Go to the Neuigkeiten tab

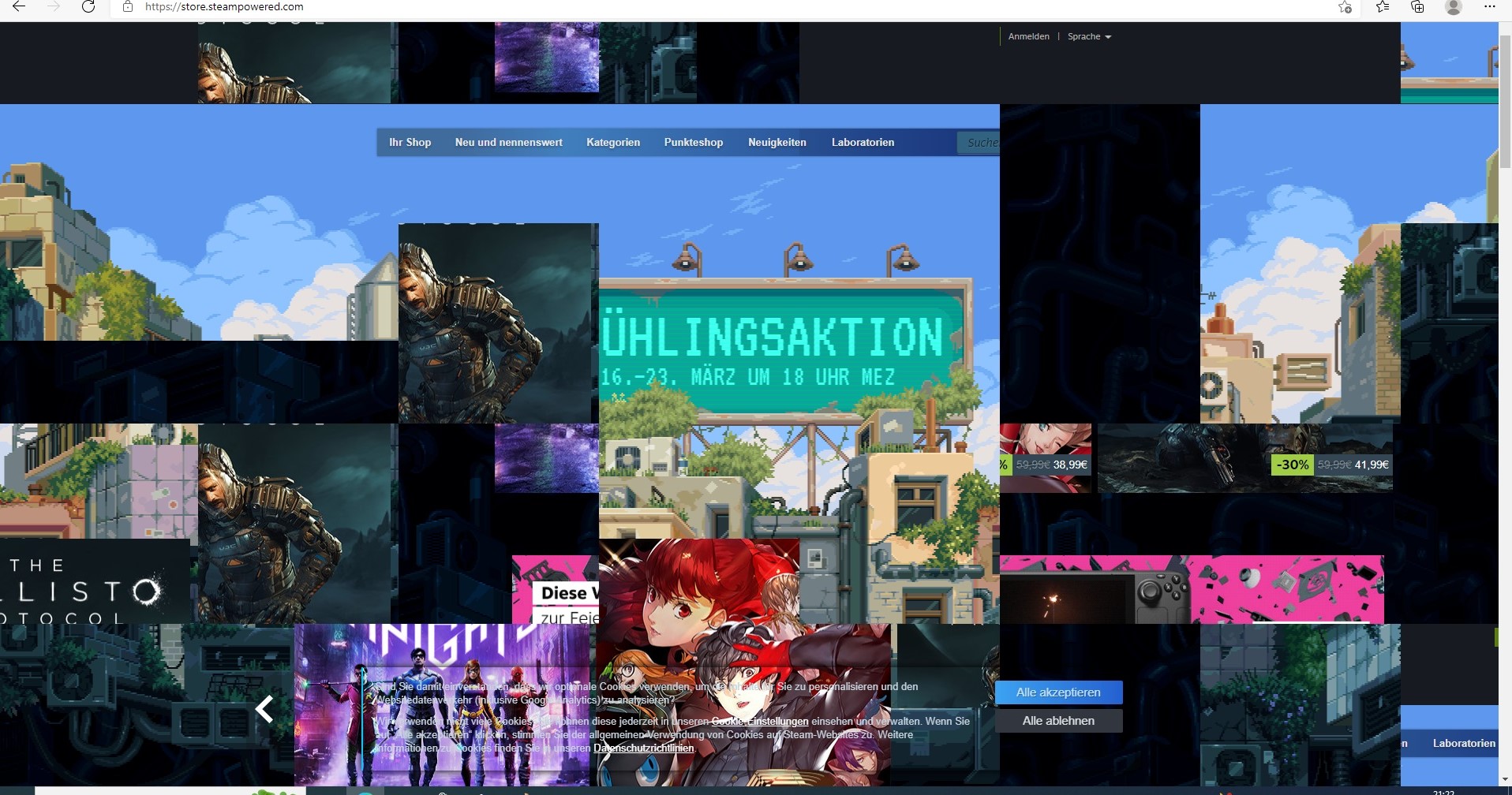pyautogui.click(x=777, y=142)
